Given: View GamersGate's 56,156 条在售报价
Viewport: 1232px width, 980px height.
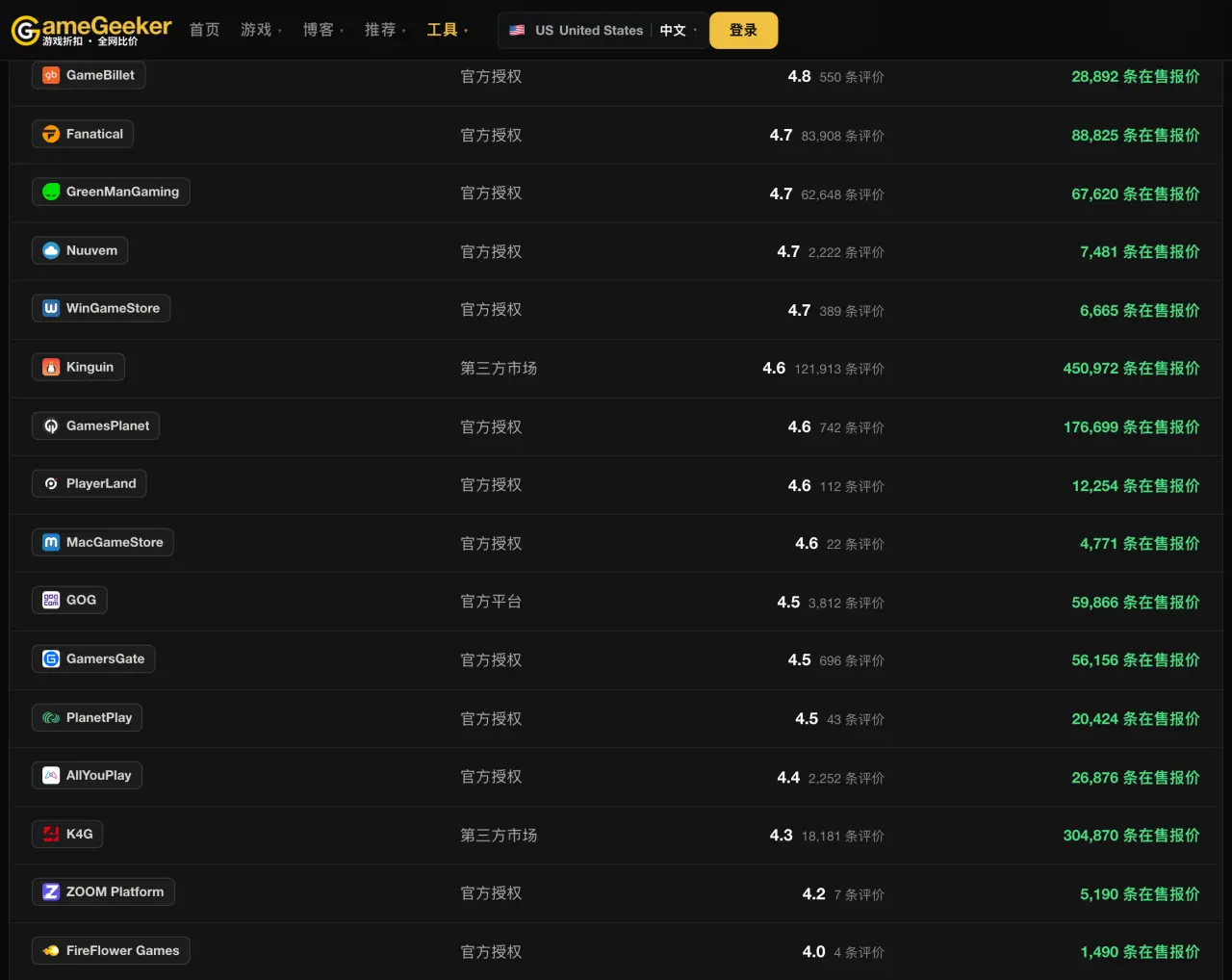Looking at the screenshot, I should [1136, 659].
